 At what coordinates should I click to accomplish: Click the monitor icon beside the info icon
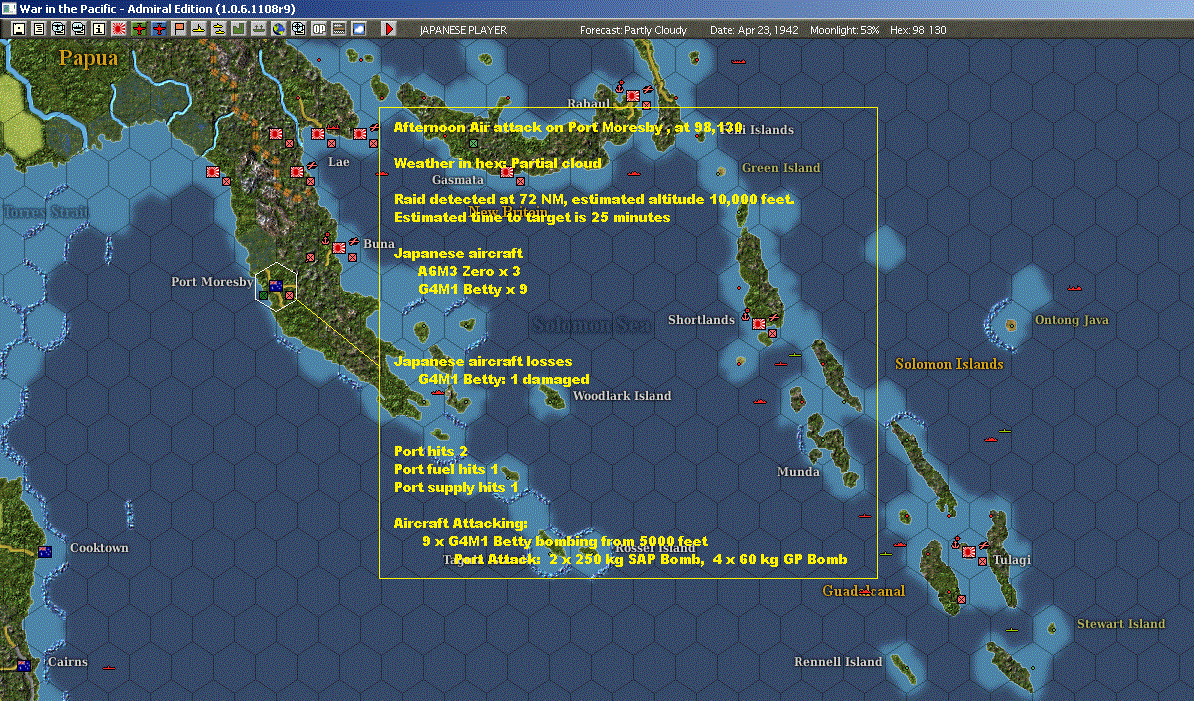pyautogui.click(x=78, y=29)
